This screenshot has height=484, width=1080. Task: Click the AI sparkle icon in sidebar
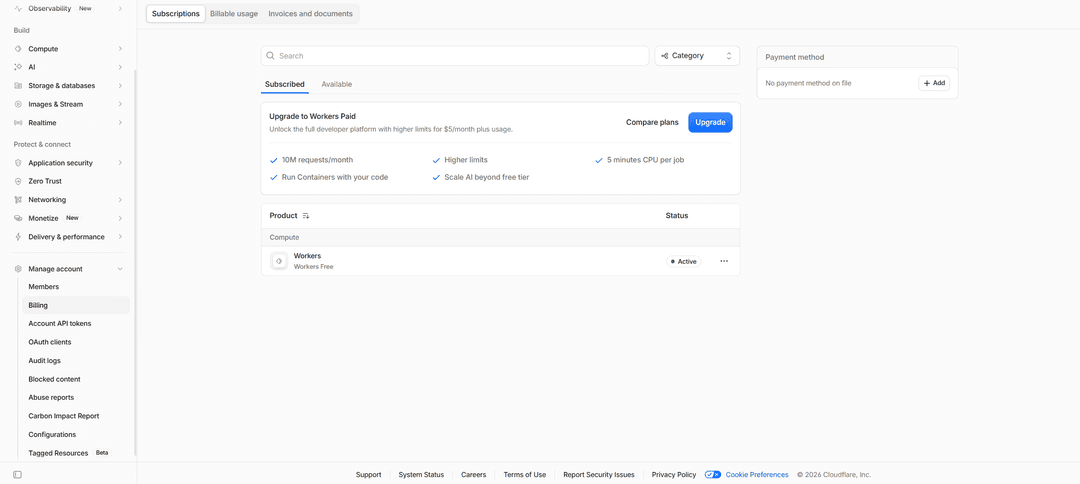[18, 67]
